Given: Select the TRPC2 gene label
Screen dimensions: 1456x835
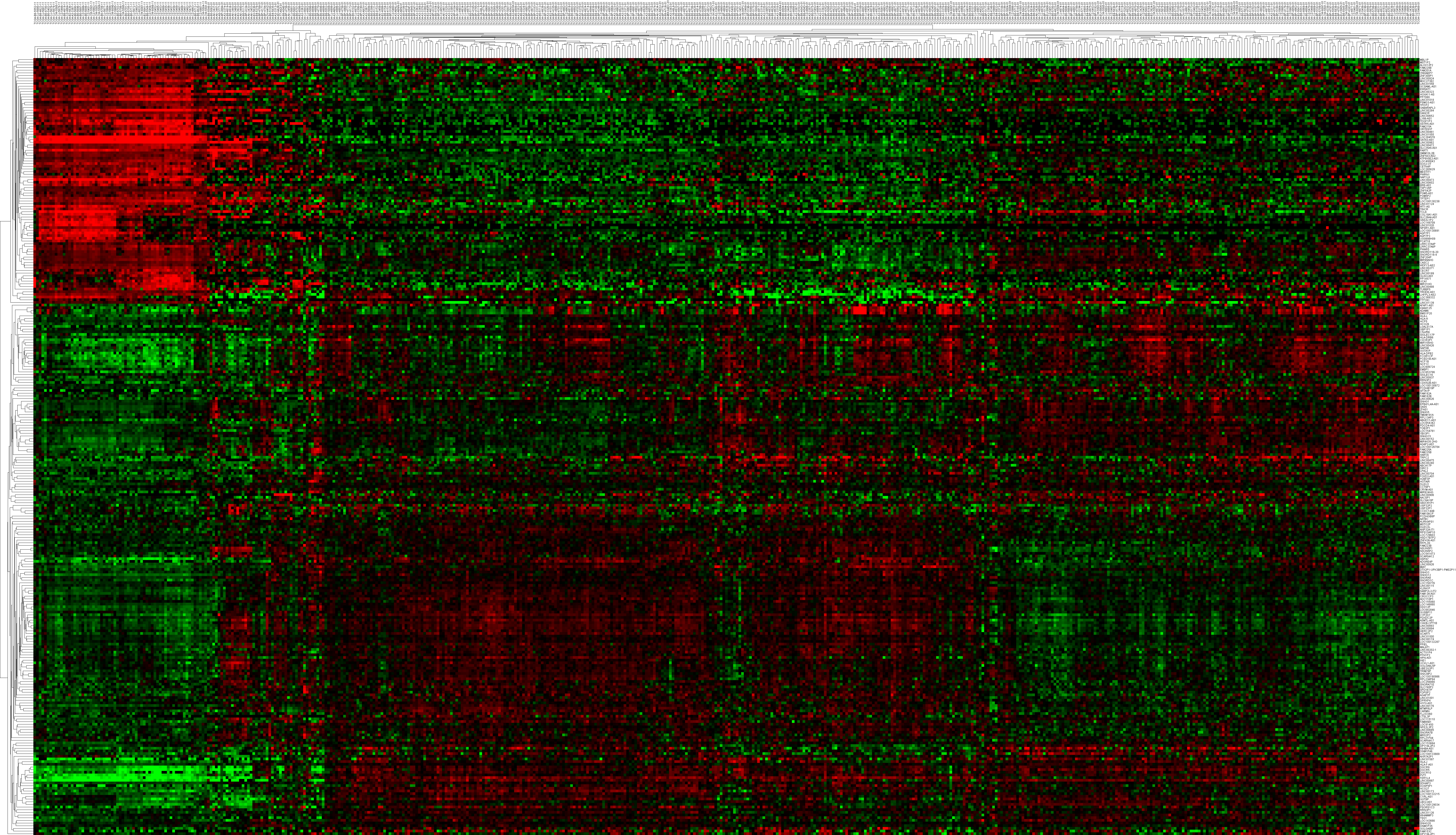Looking at the screenshot, I should [x=1424, y=458].
